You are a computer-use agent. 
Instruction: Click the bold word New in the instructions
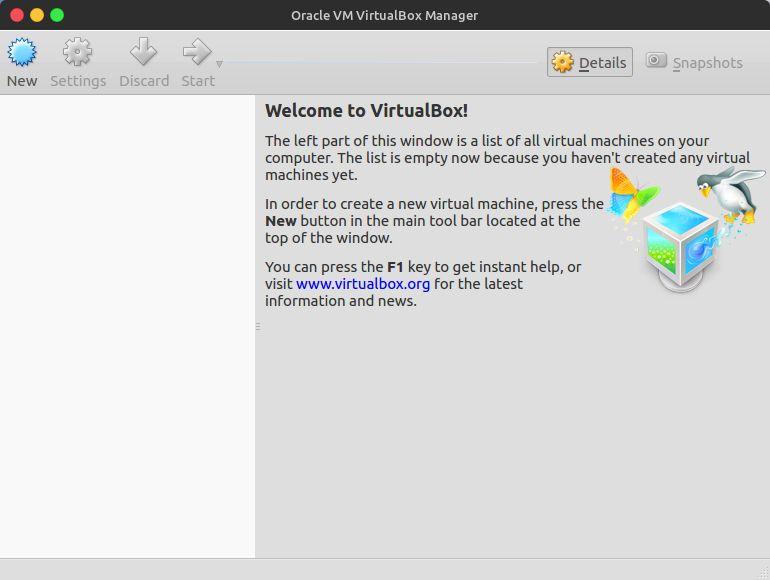click(x=281, y=221)
